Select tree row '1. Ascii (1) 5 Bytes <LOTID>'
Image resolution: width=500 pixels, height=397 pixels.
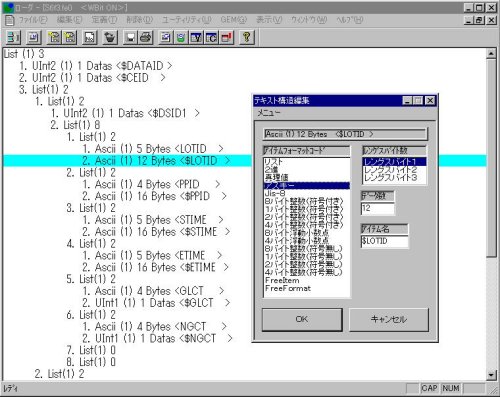(x=153, y=149)
